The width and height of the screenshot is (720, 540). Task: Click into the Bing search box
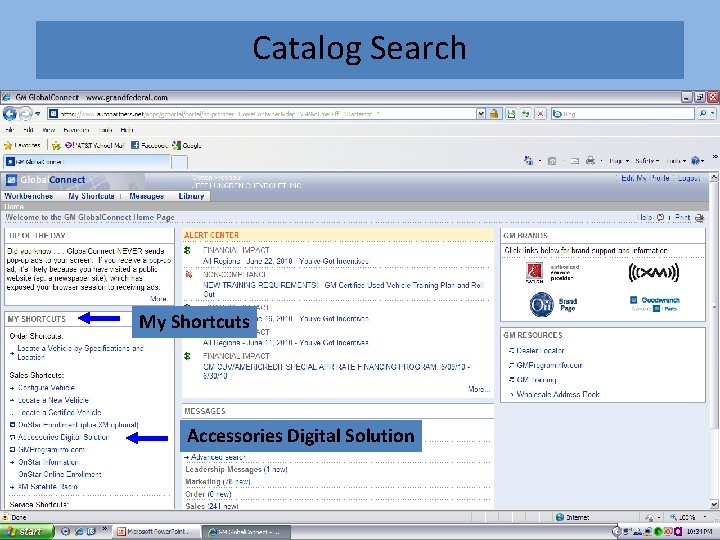[x=623, y=113]
